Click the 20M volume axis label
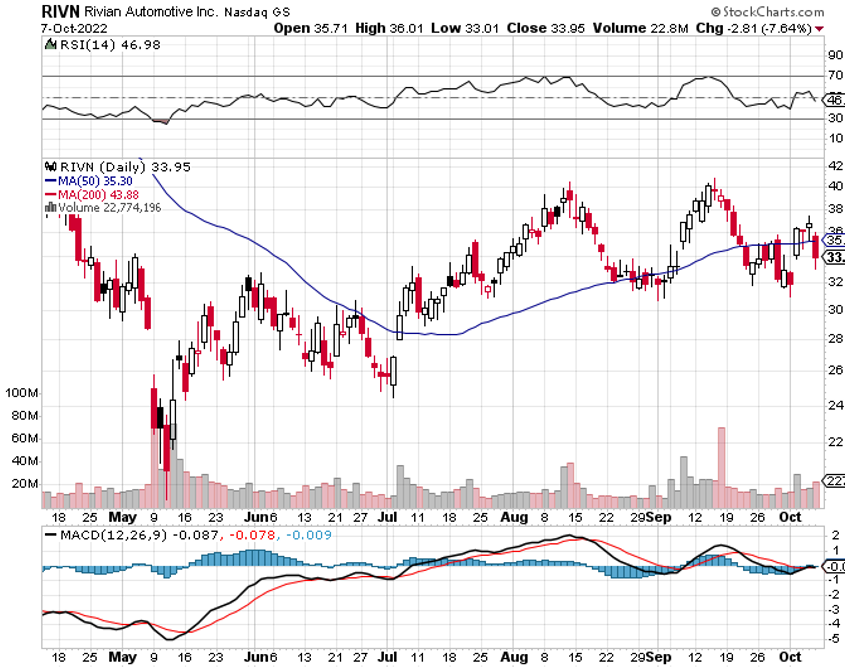Viewport: 845px width, 668px height. [x=24, y=483]
